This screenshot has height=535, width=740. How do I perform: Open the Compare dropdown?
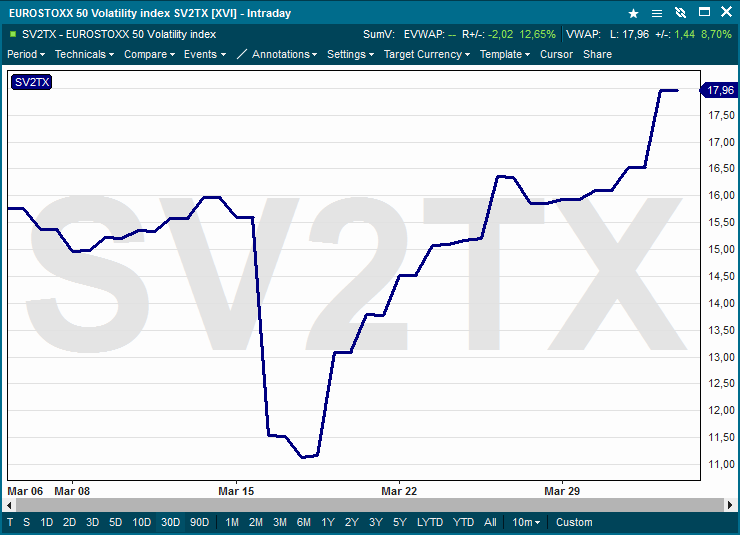(x=150, y=54)
